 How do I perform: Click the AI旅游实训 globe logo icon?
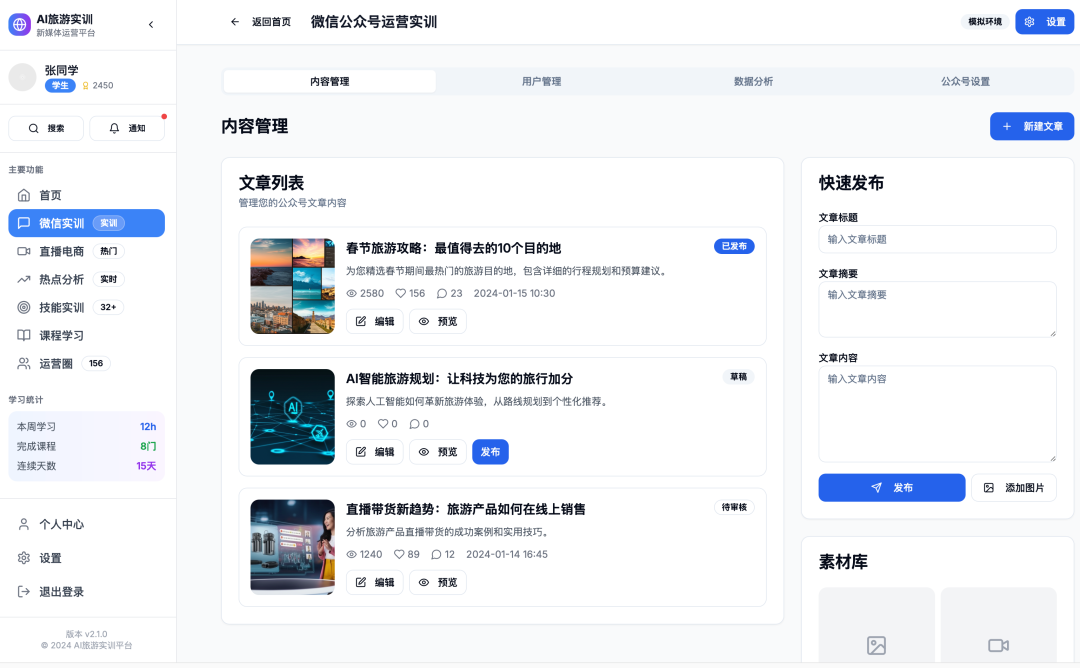[20, 24]
